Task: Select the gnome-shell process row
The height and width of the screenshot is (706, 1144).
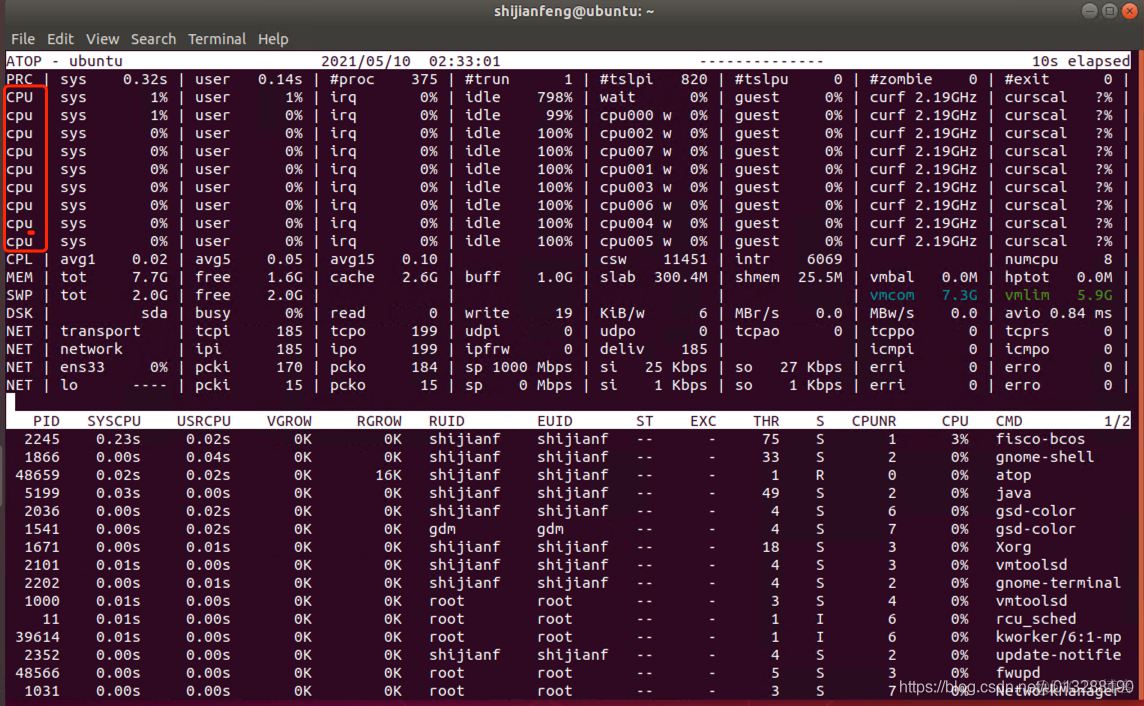Action: coord(568,457)
